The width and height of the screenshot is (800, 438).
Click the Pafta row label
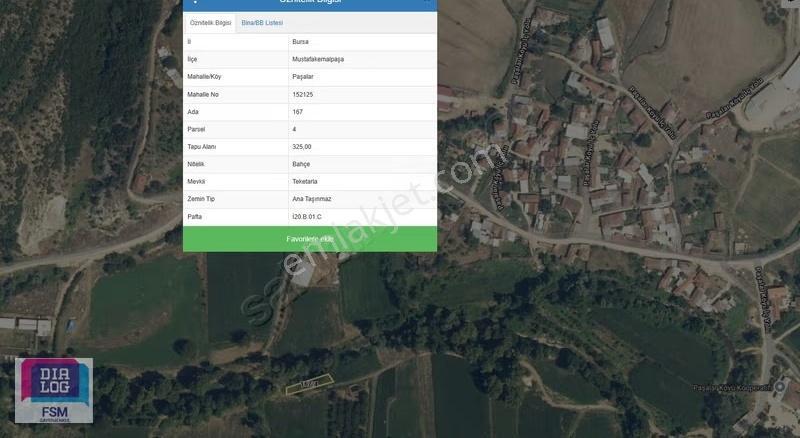click(194, 216)
